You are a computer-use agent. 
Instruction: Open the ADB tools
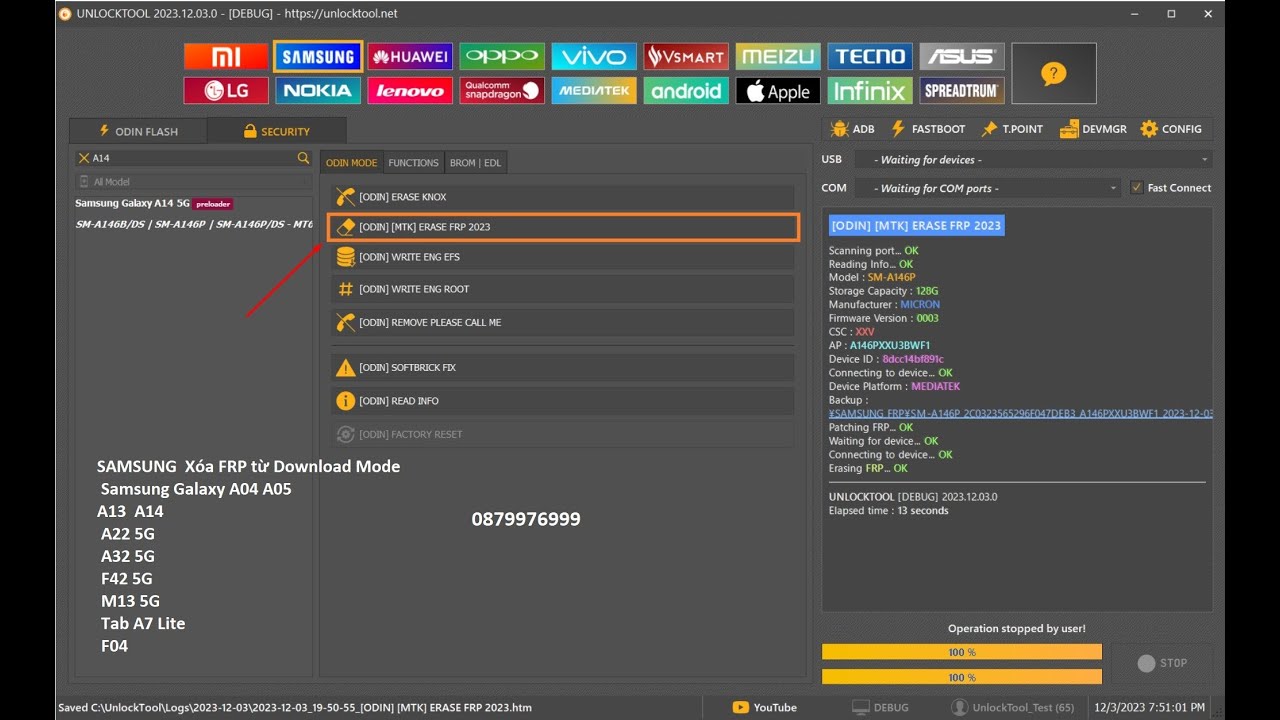point(853,129)
